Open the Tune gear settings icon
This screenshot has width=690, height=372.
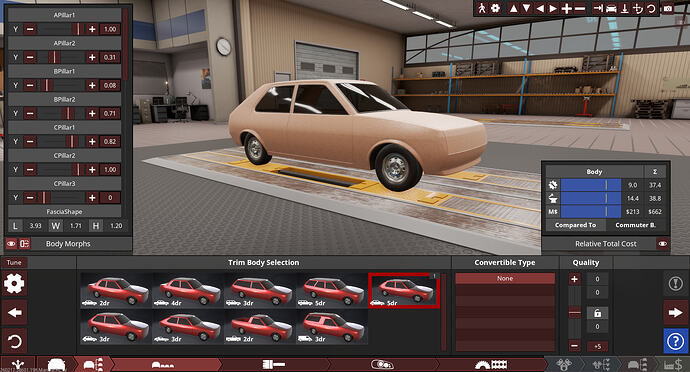tap(14, 283)
